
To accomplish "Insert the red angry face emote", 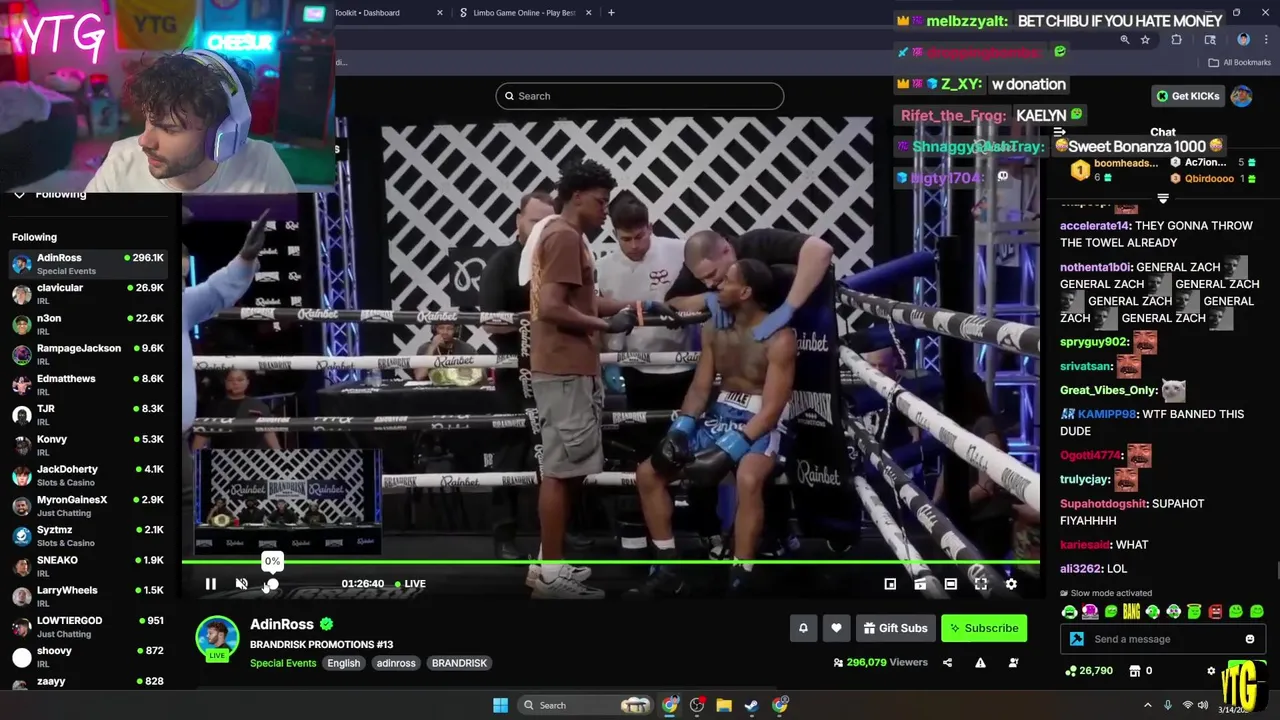I will coord(1215,612).
